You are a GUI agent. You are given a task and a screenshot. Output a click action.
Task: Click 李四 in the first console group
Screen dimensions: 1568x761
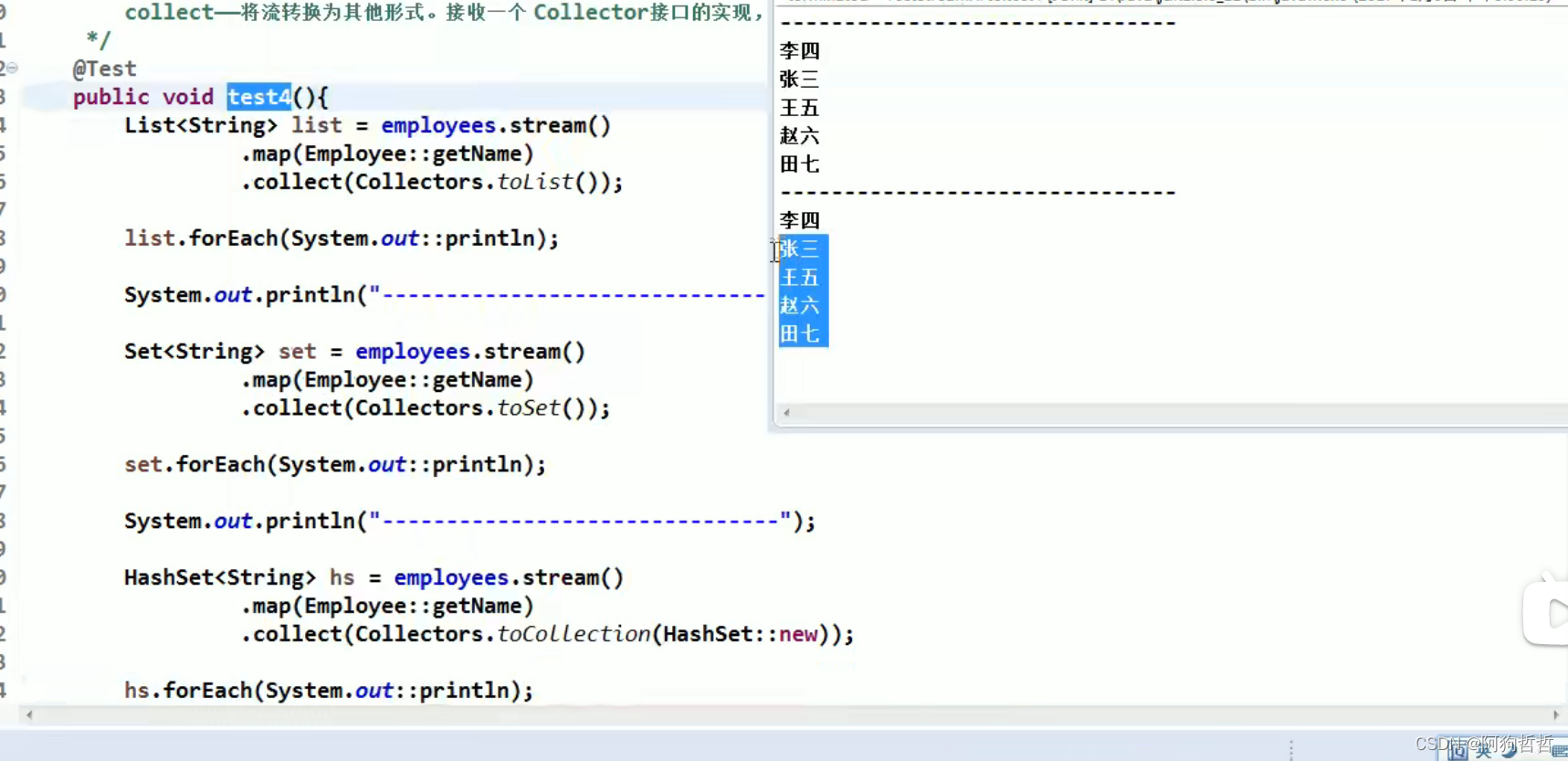point(800,51)
